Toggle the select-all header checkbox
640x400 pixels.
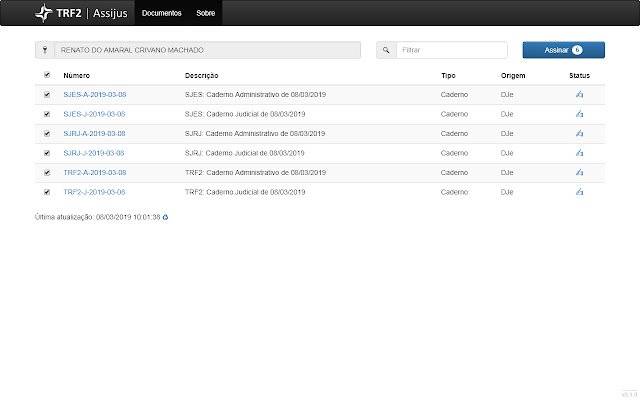pyautogui.click(x=47, y=75)
